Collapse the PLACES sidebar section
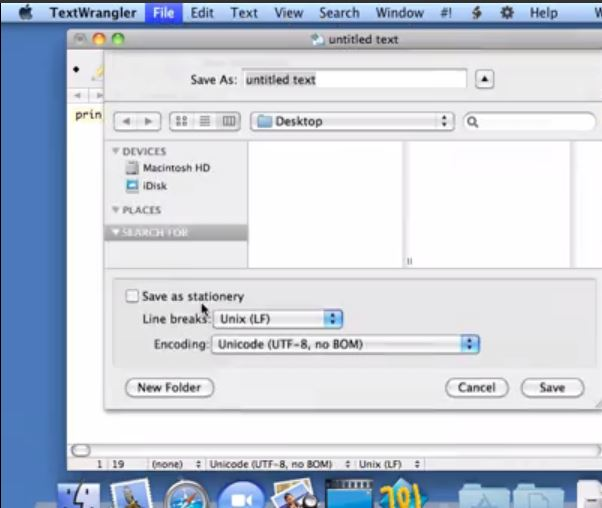This screenshot has height=508, width=602. (x=116, y=210)
